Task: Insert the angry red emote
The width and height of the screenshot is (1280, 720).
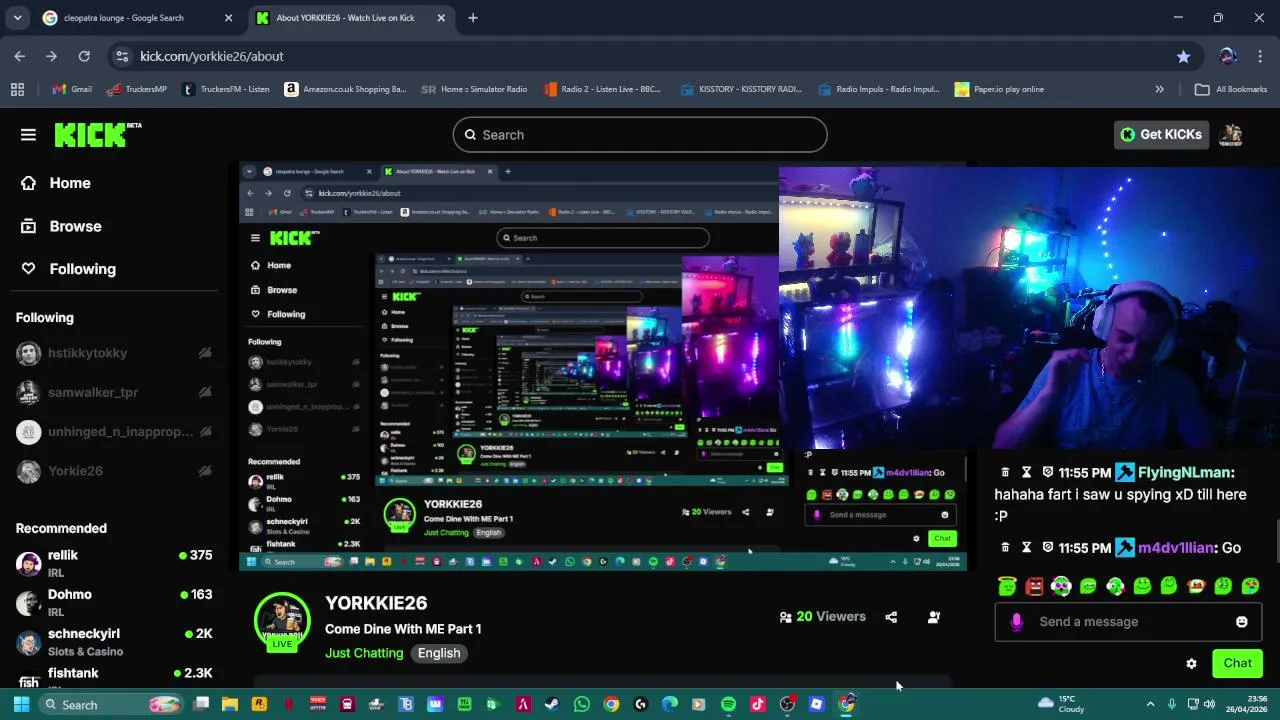Action: (1034, 586)
